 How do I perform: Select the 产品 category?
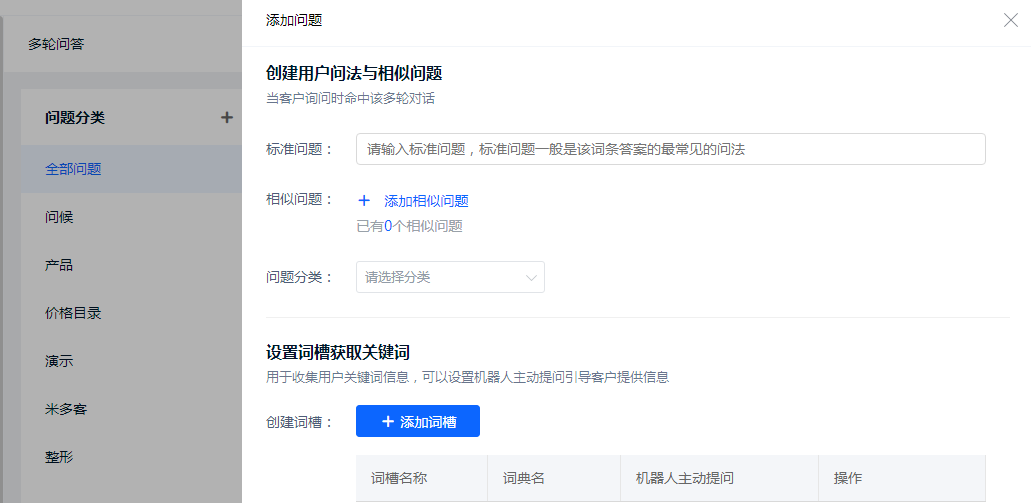click(59, 265)
